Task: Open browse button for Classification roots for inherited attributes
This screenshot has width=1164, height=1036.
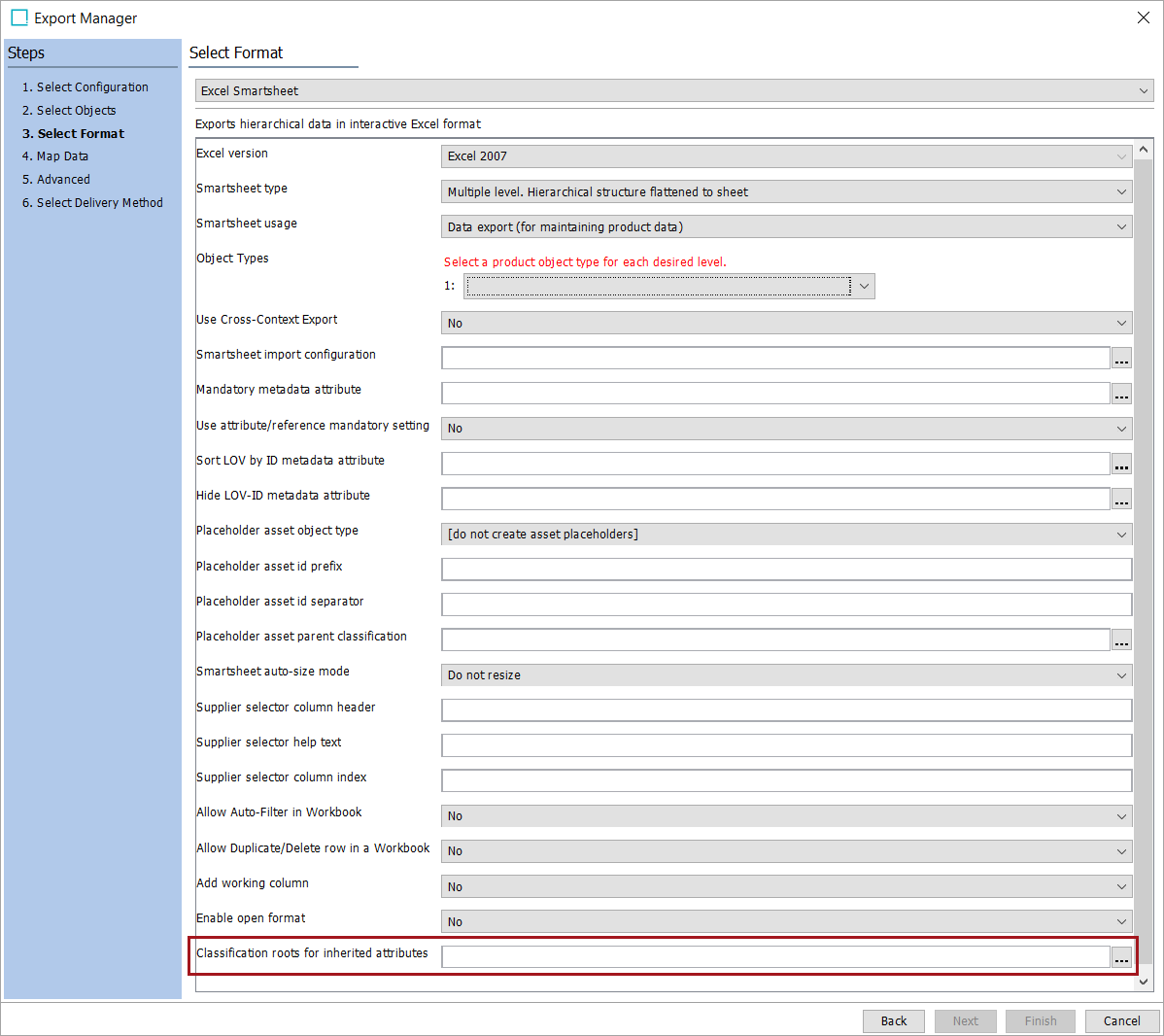Action: pyautogui.click(x=1121, y=957)
